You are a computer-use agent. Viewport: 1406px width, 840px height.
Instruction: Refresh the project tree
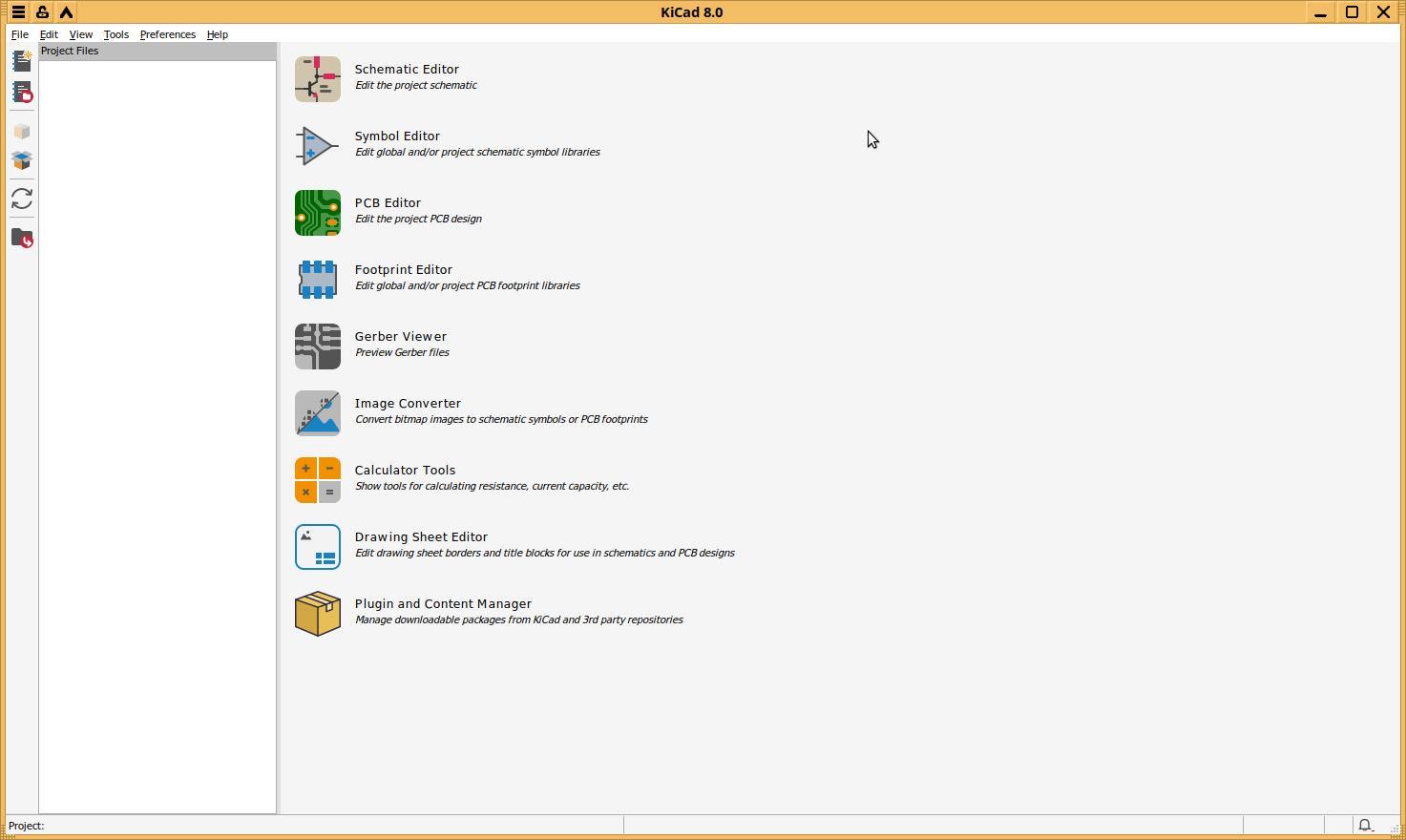(22, 199)
